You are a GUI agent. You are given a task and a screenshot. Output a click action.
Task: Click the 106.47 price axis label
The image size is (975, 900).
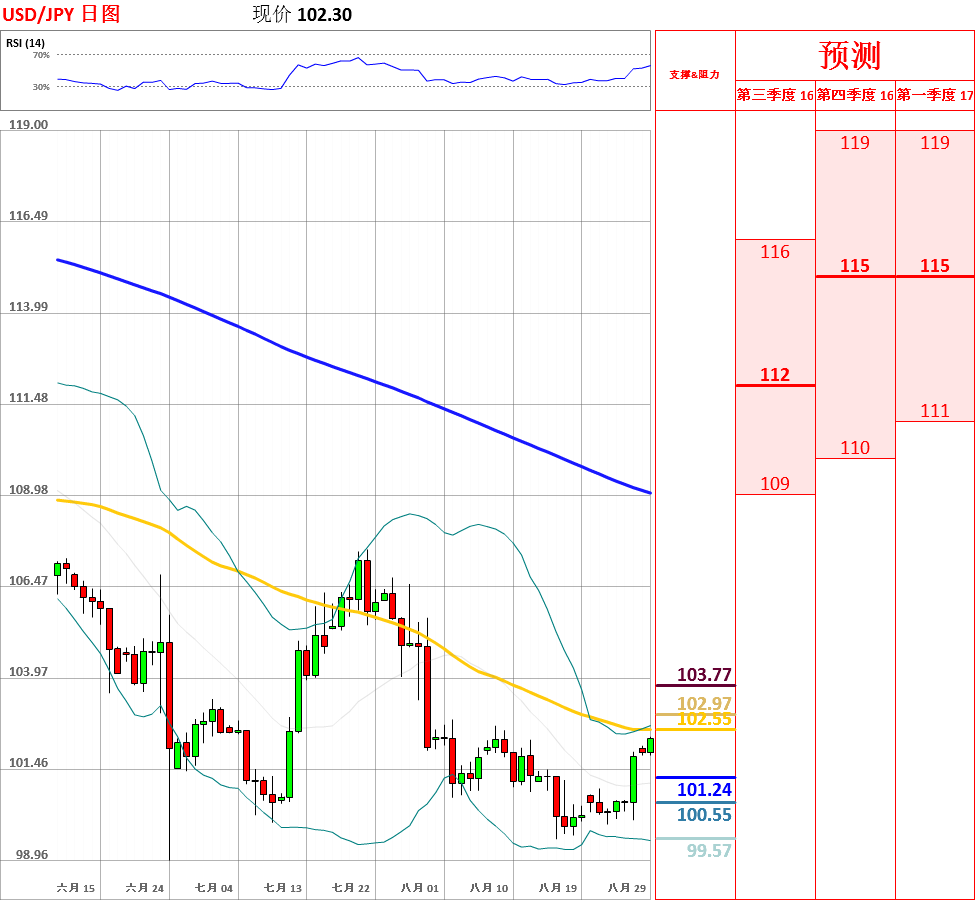click(29, 580)
